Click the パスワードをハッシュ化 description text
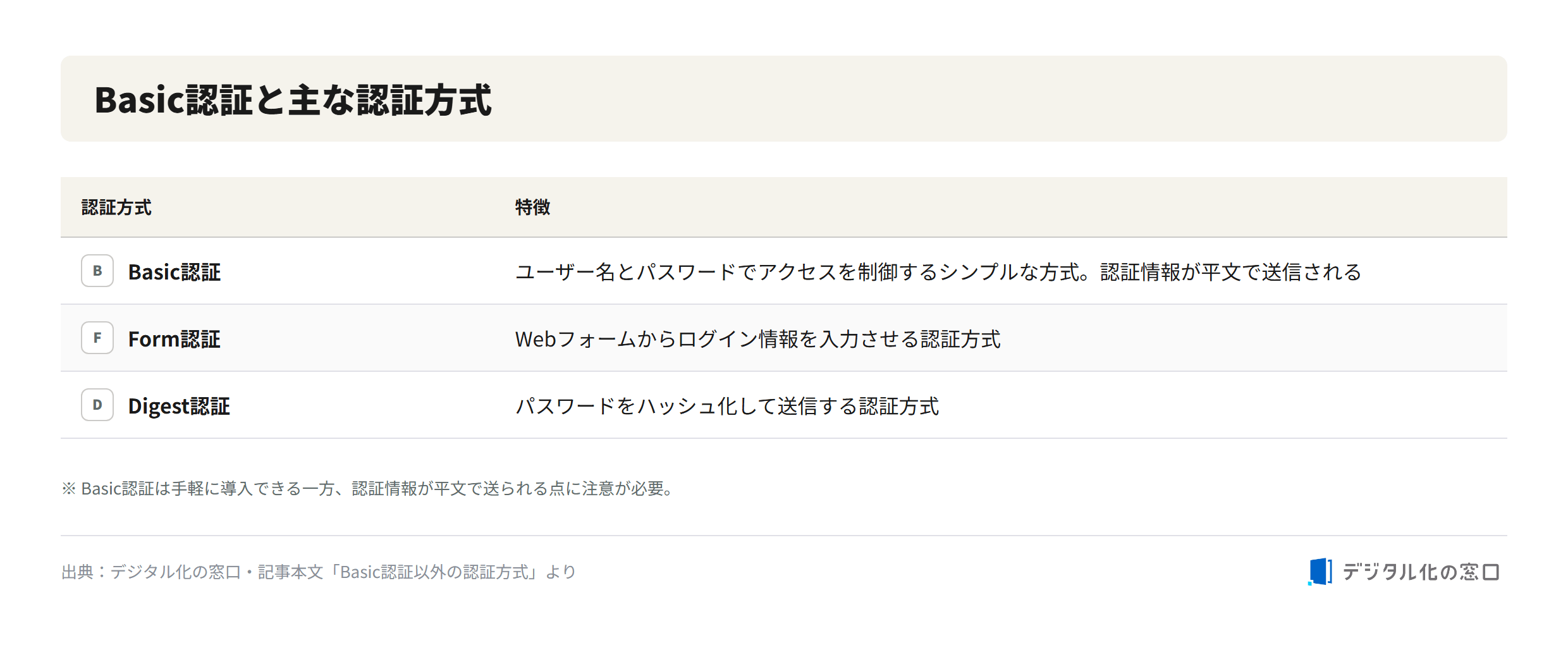This screenshot has height=645, width=1568. pyautogui.click(x=727, y=406)
